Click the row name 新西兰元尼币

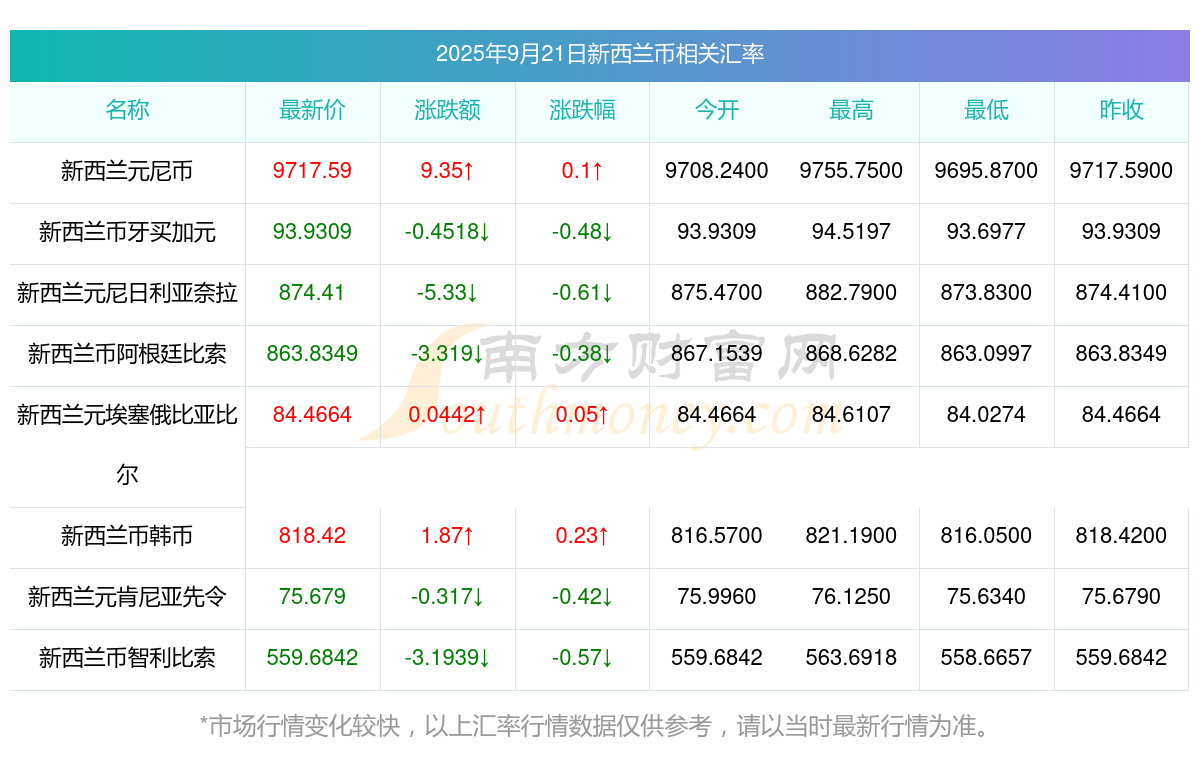[127, 171]
